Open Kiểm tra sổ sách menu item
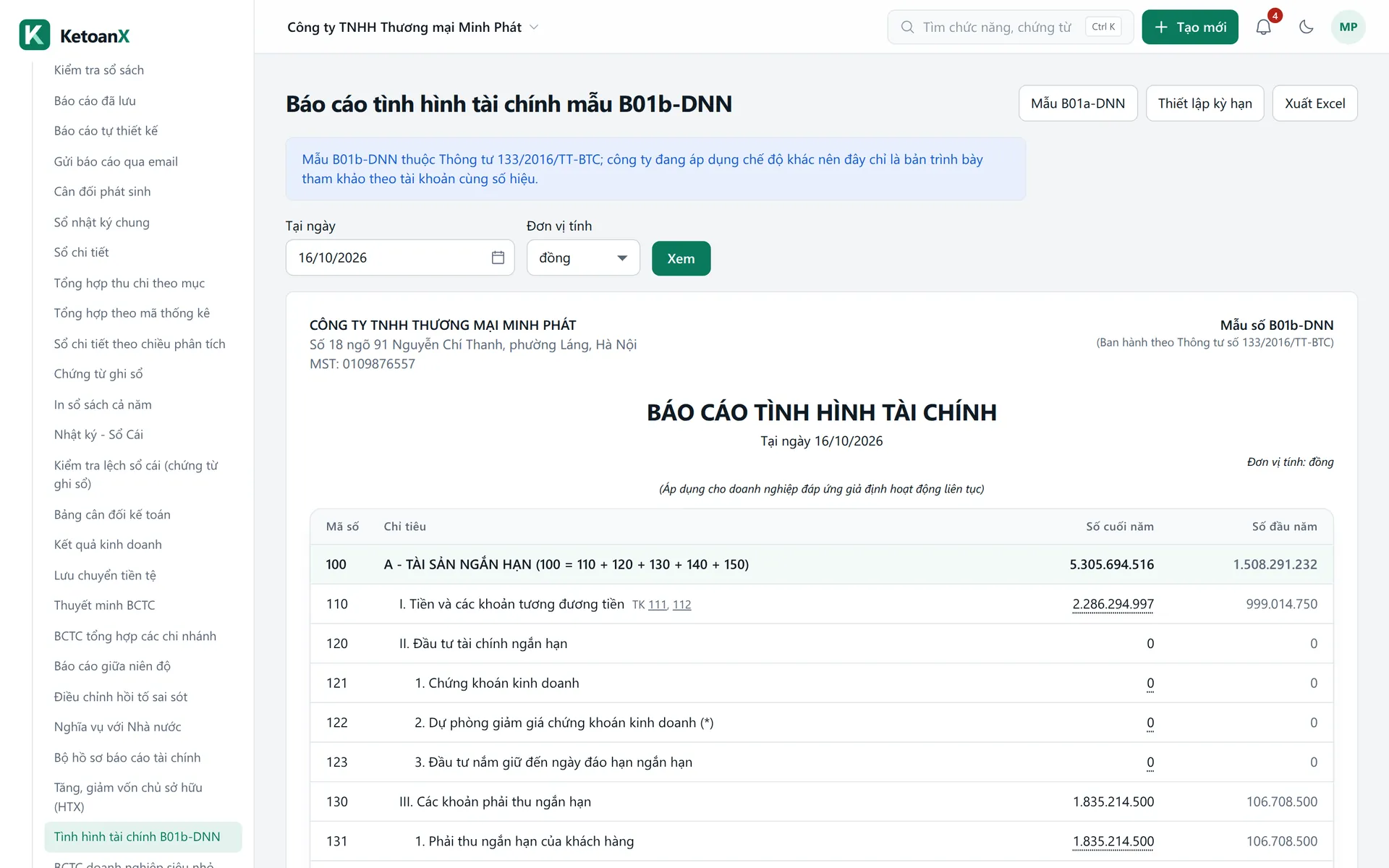 (x=99, y=70)
